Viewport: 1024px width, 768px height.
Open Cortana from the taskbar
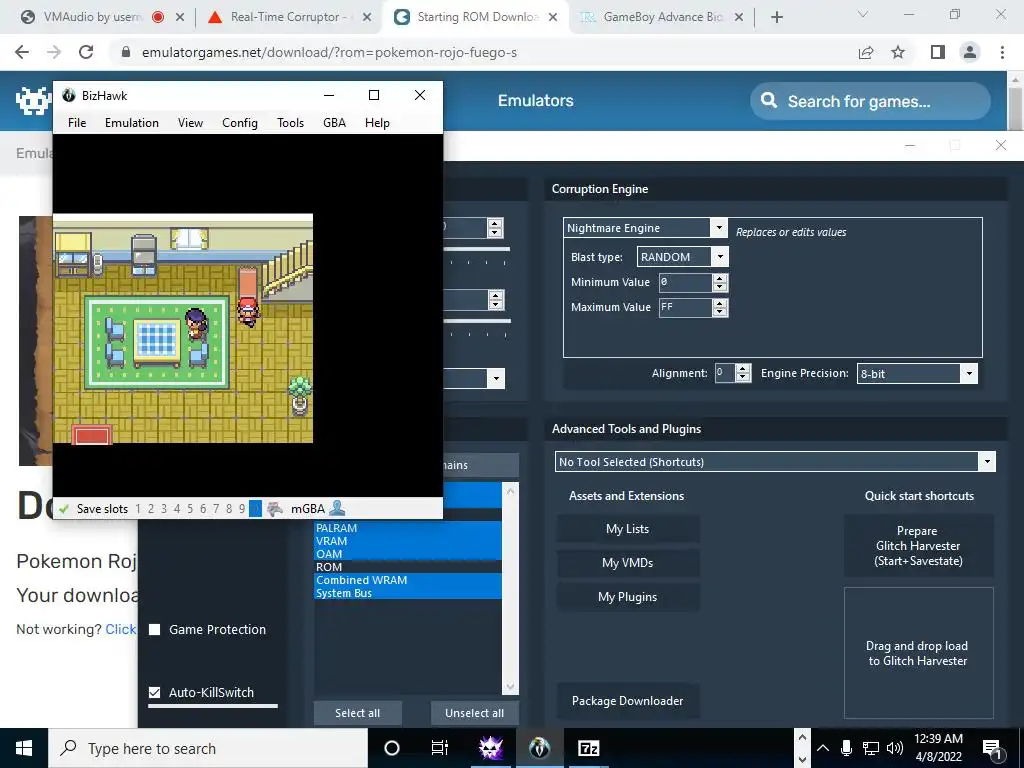click(x=392, y=748)
